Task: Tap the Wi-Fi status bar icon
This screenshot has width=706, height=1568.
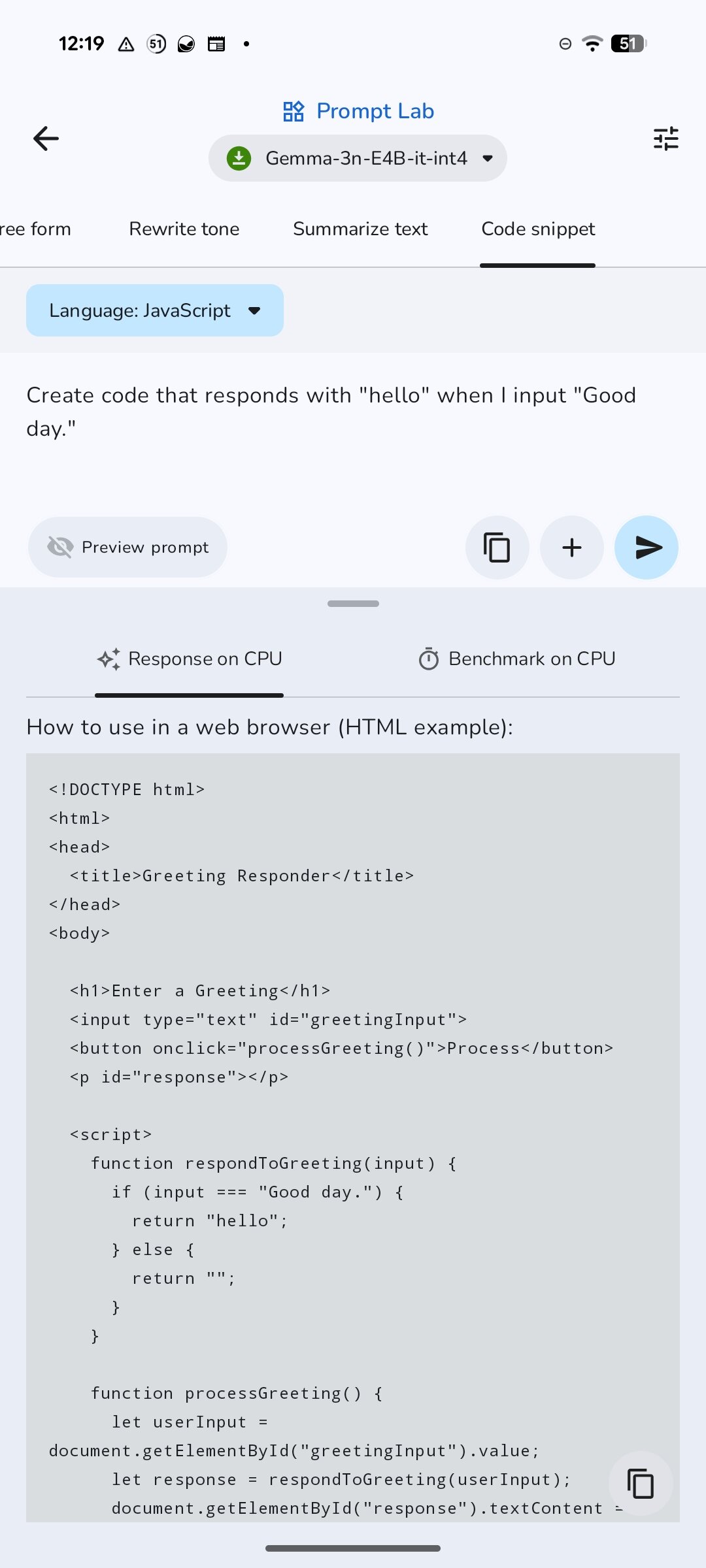Action: pyautogui.click(x=592, y=44)
